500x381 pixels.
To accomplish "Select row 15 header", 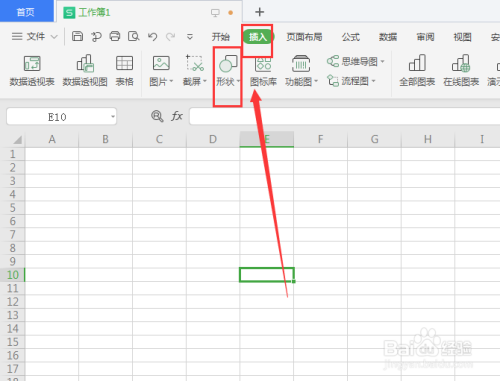I will pyautogui.click(x=13, y=342).
